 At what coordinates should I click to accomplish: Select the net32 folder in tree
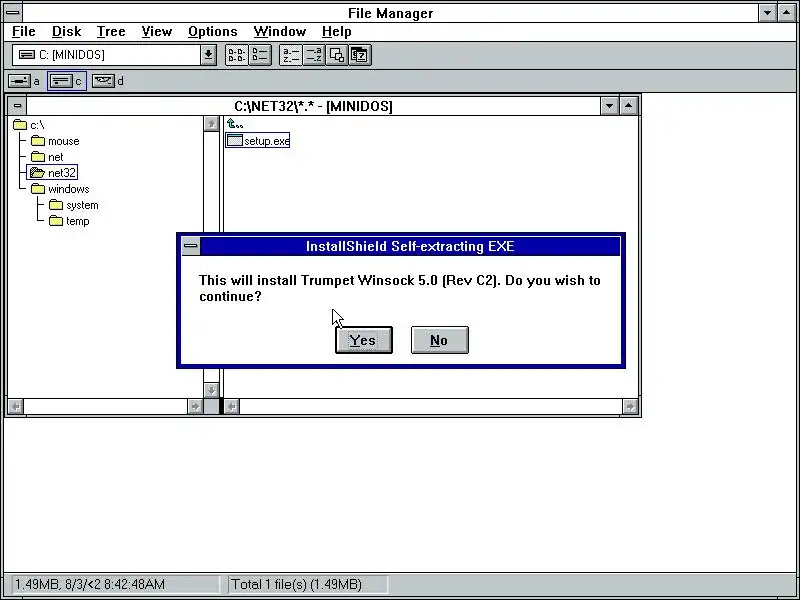(52, 173)
